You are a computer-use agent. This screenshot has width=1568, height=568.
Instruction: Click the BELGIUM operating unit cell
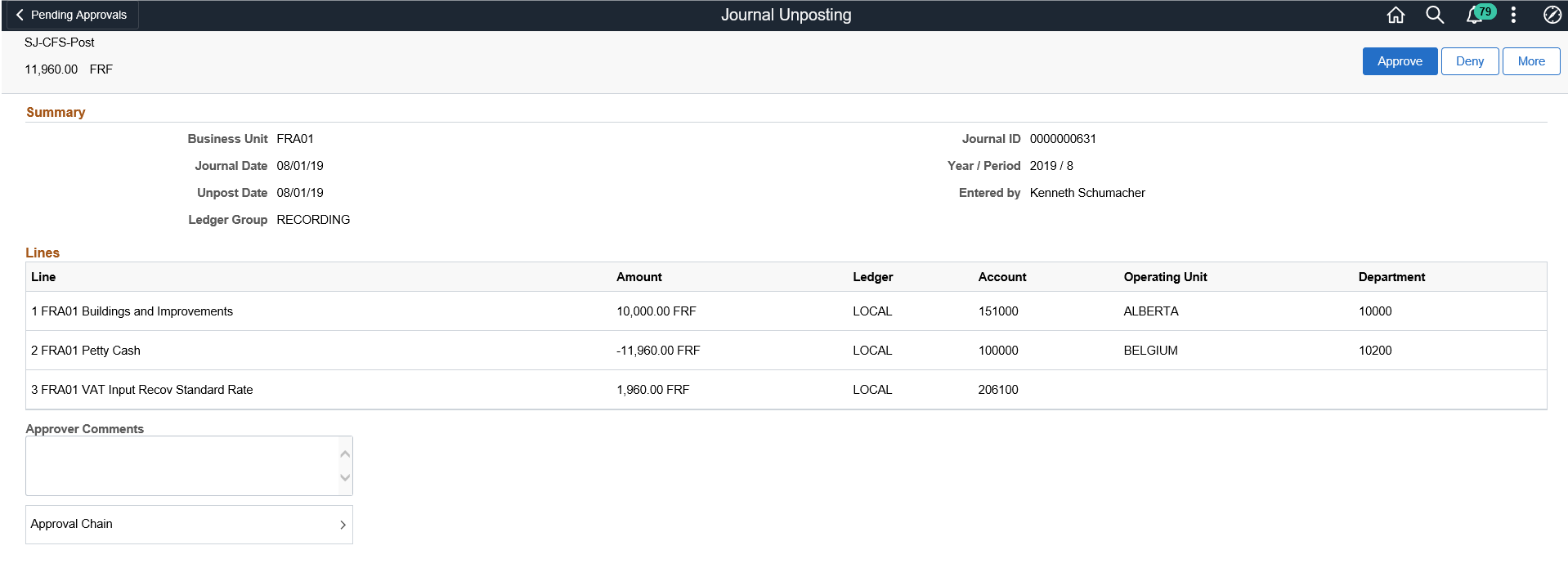tap(1150, 351)
